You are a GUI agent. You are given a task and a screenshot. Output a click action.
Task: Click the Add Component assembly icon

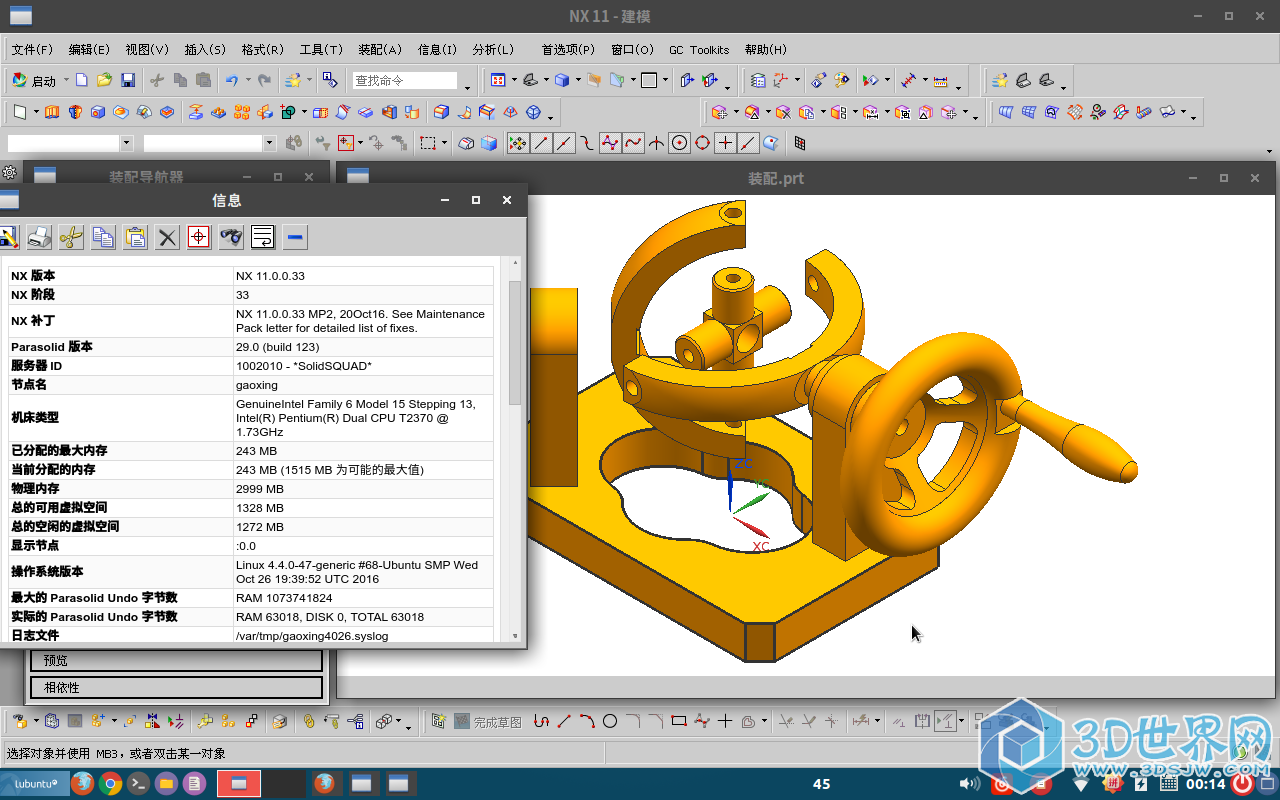coord(96,720)
